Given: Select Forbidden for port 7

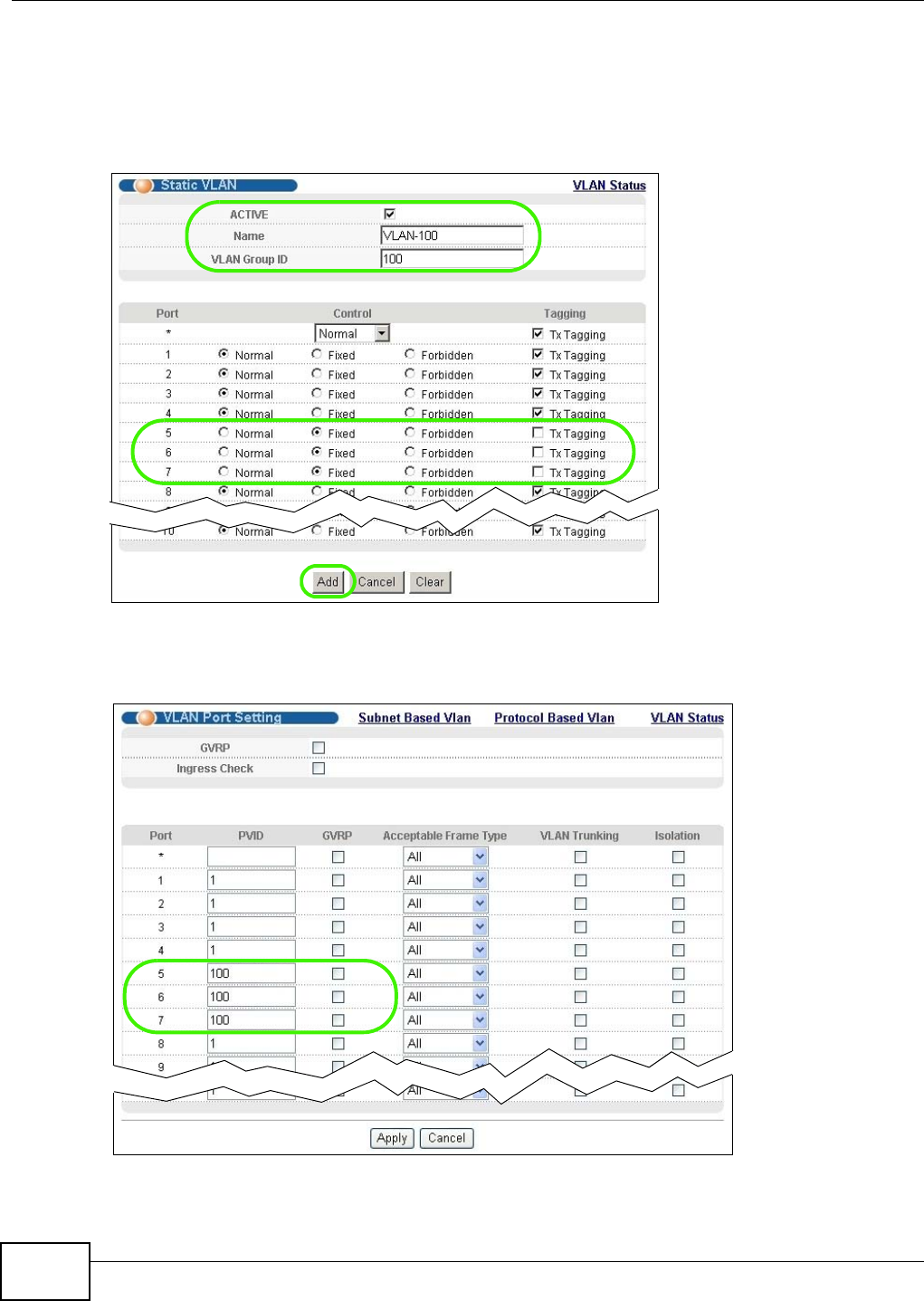Looking at the screenshot, I should [410, 472].
